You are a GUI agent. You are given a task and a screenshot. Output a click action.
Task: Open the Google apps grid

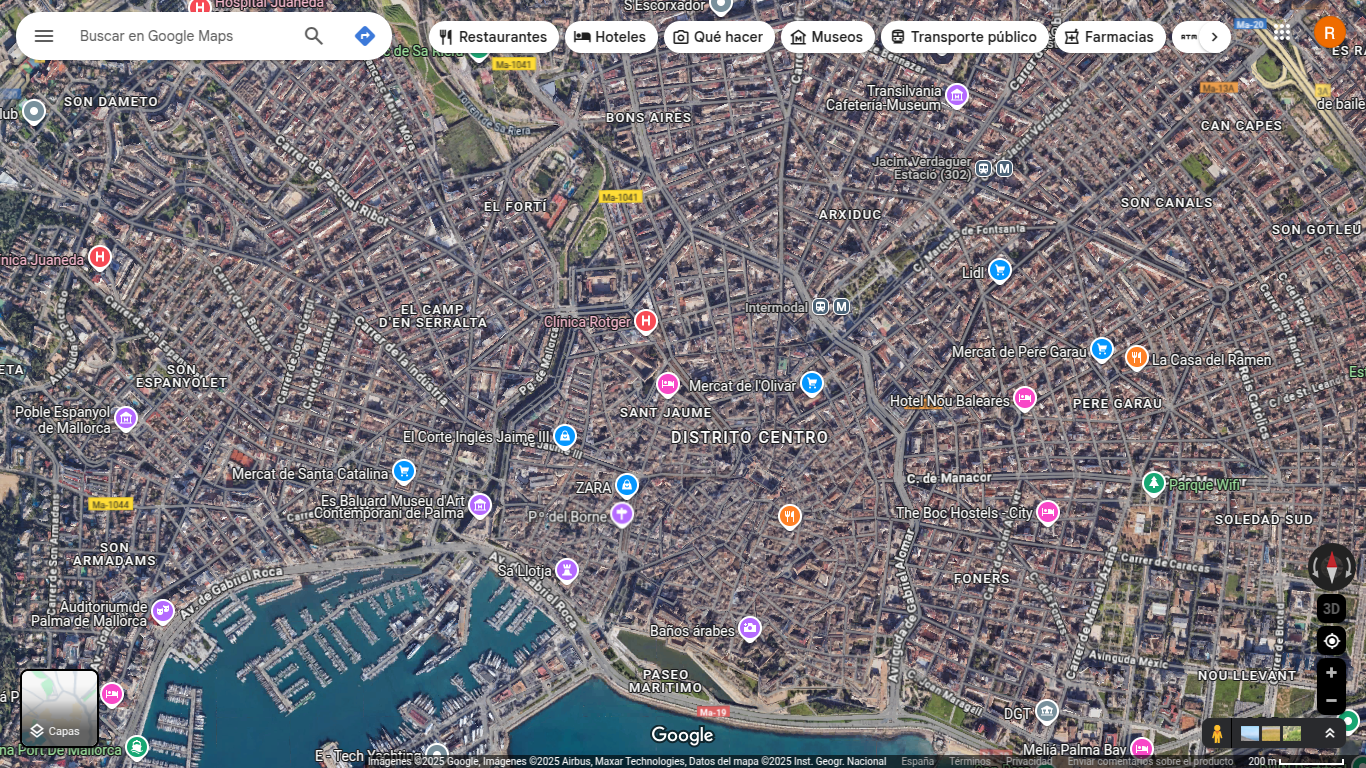(1282, 32)
